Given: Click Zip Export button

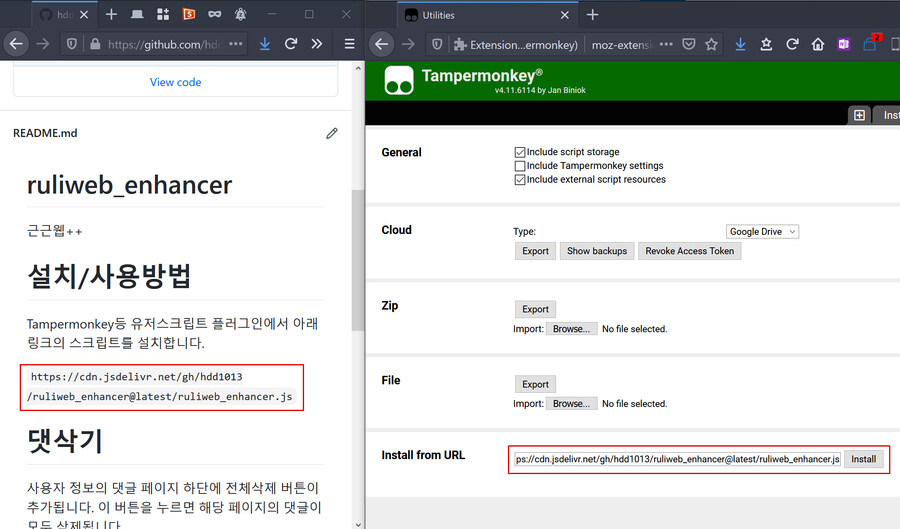Looking at the screenshot, I should [536, 309].
